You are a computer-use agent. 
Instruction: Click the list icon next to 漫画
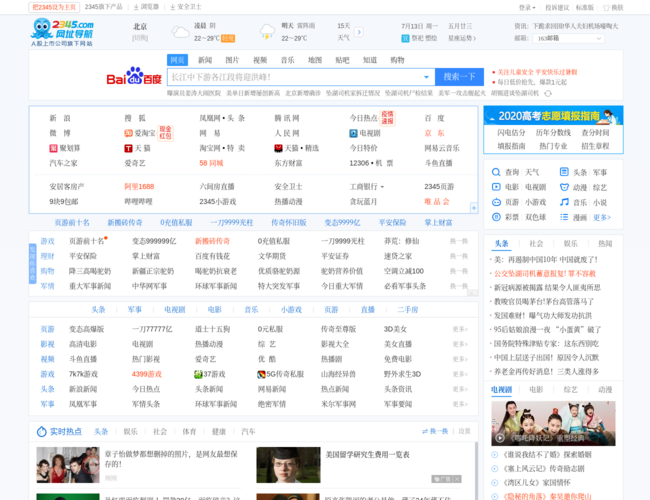point(564,217)
